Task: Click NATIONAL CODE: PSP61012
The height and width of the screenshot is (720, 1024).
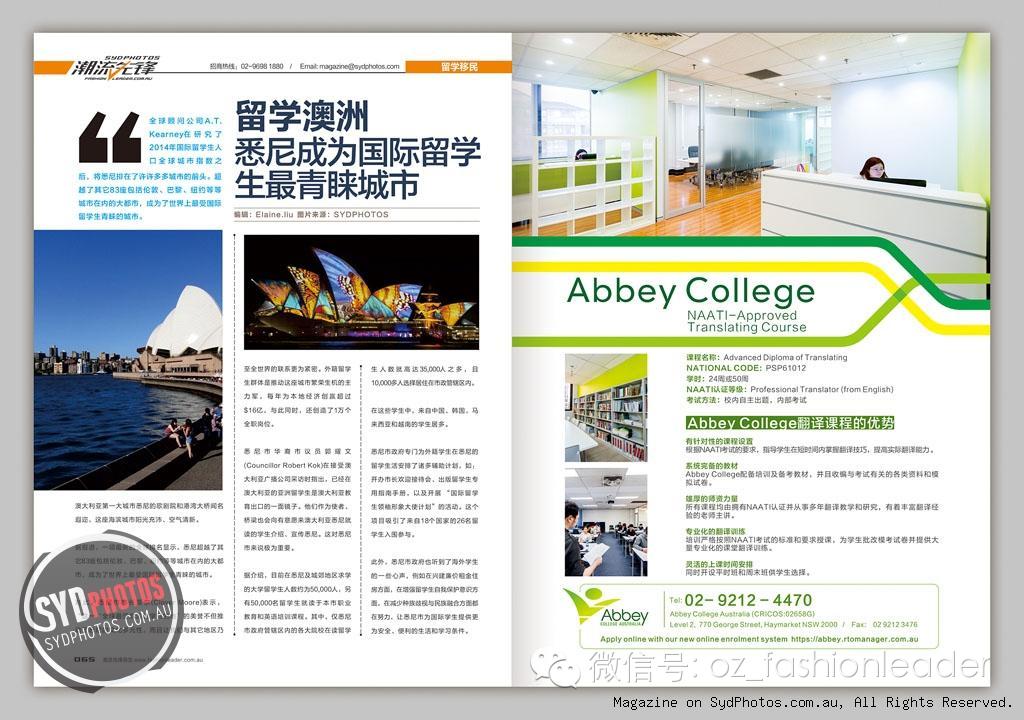Action: coord(746,368)
